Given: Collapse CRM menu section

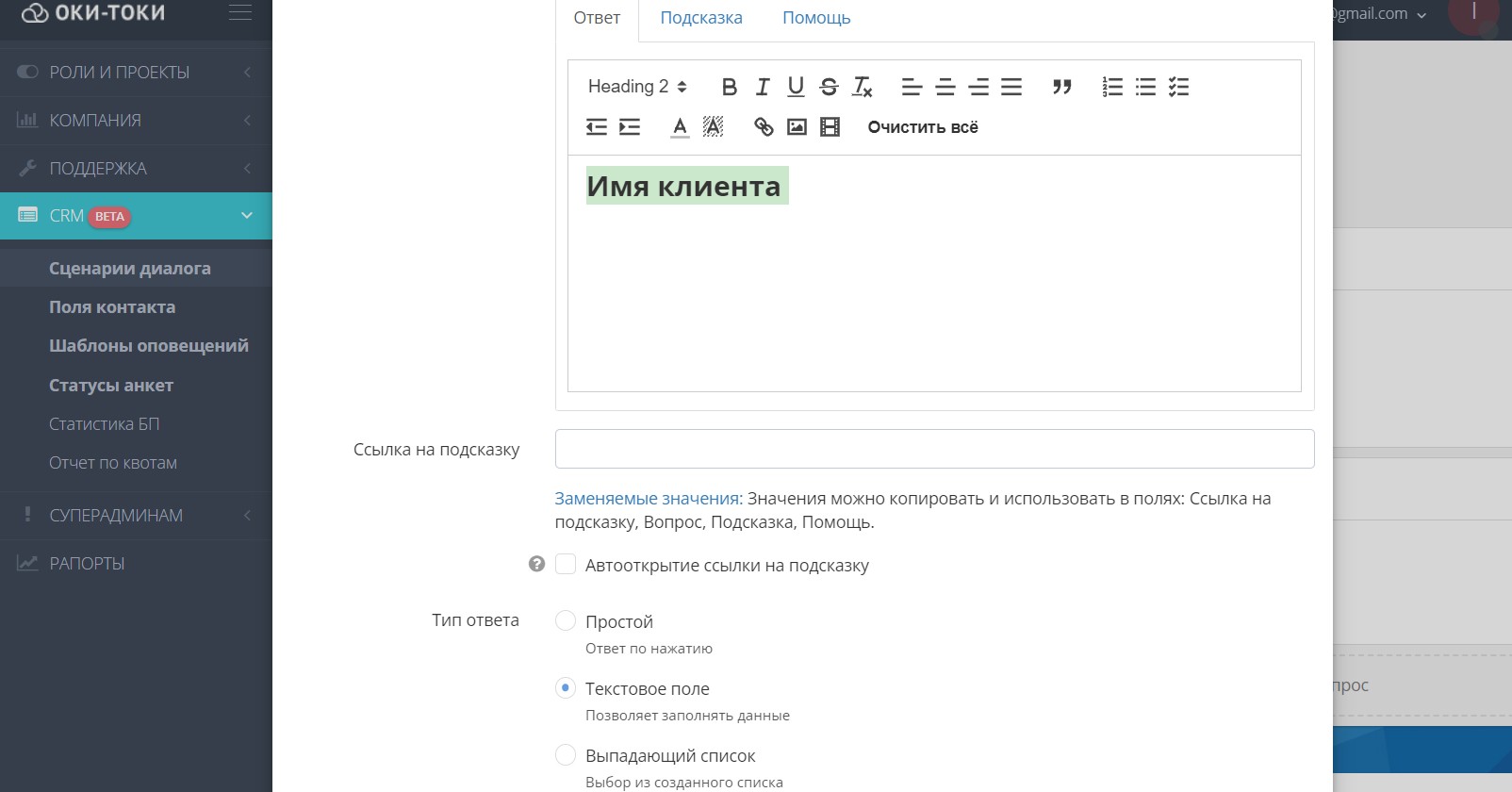Looking at the screenshot, I should point(136,216).
